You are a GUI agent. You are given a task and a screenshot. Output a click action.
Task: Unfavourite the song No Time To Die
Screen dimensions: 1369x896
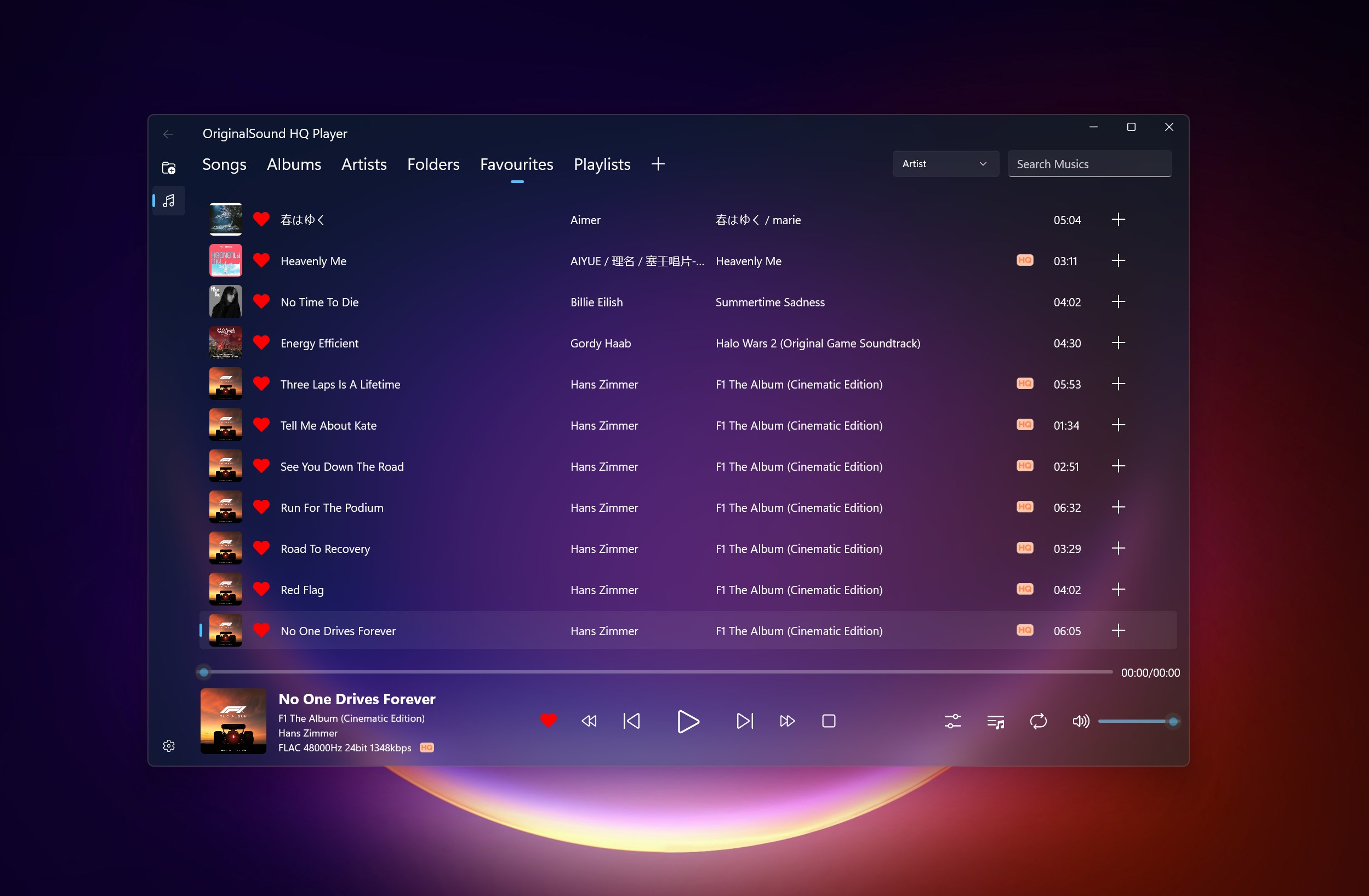(x=262, y=301)
